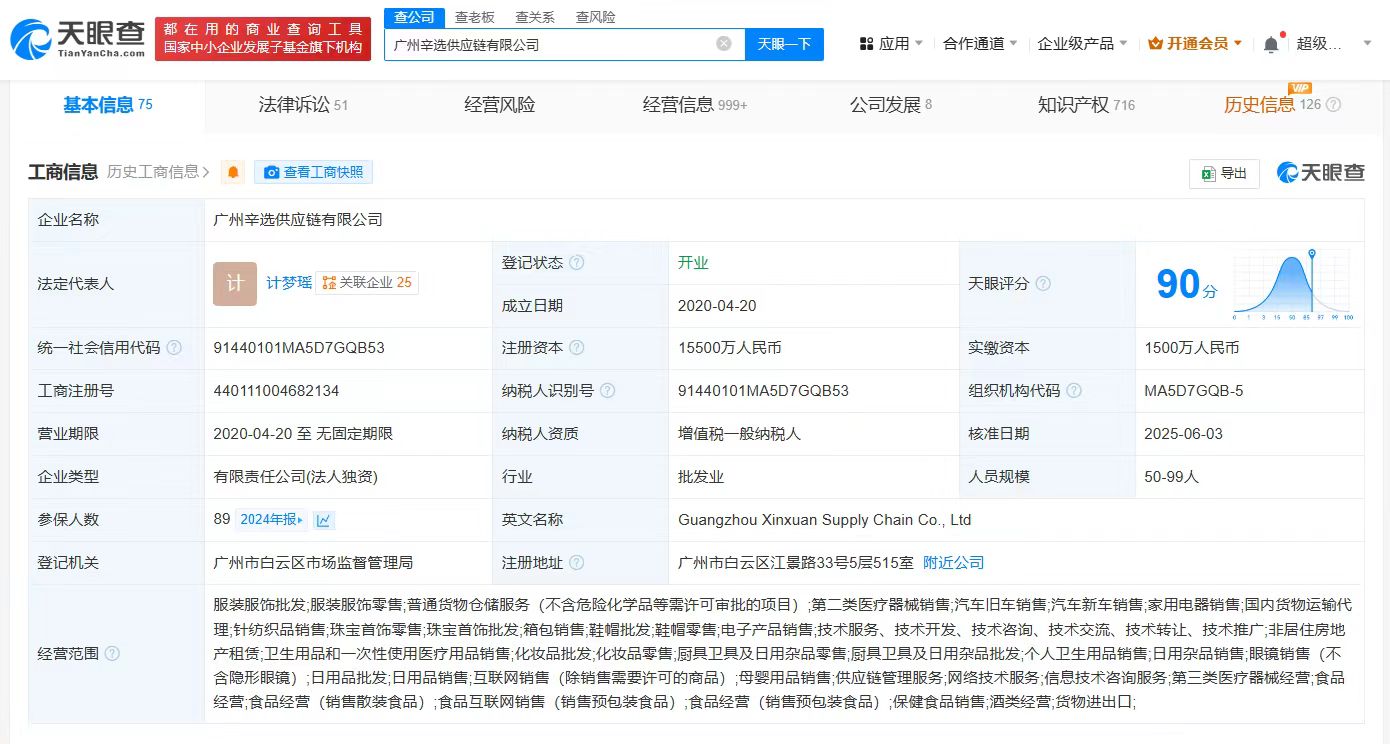Image resolution: width=1390 pixels, height=744 pixels.
Task: Click the registered address 广州市白云区江景路33号5层515室
Action: [796, 563]
